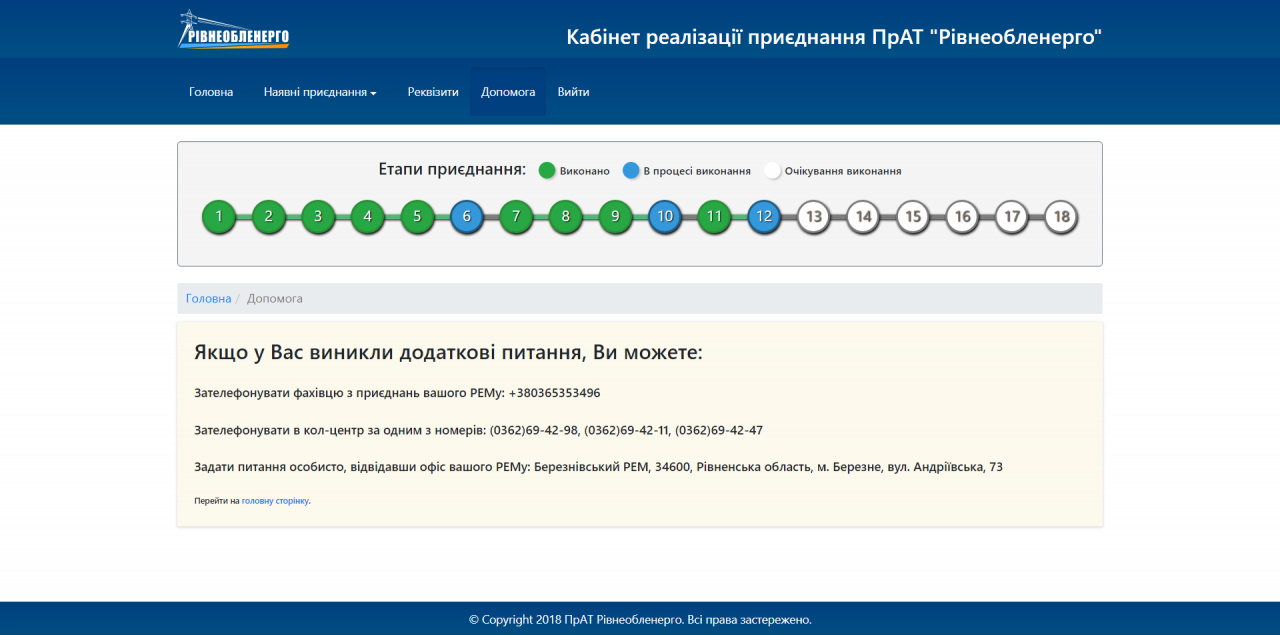
Task: Select pending stage 17 circle
Action: click(1012, 216)
